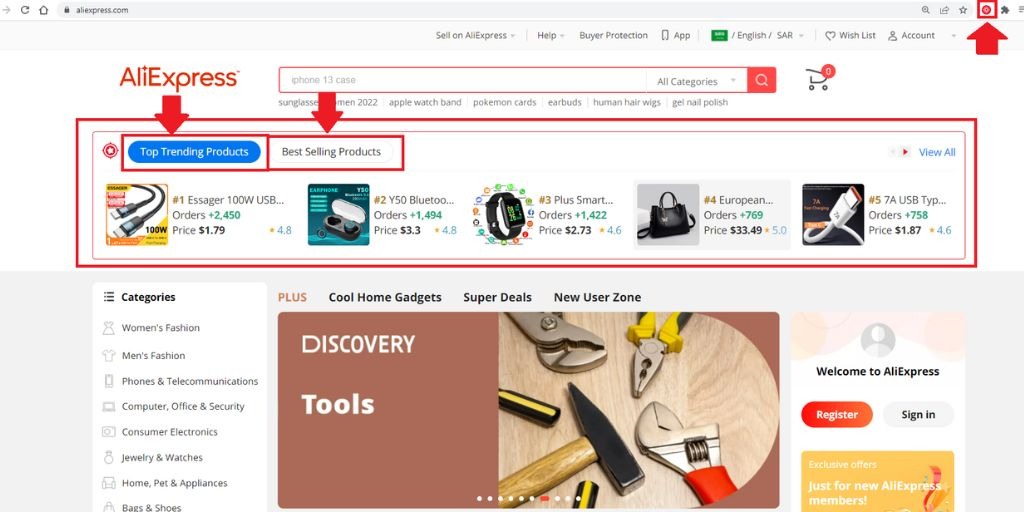Open the PLUS tab

coord(292,297)
